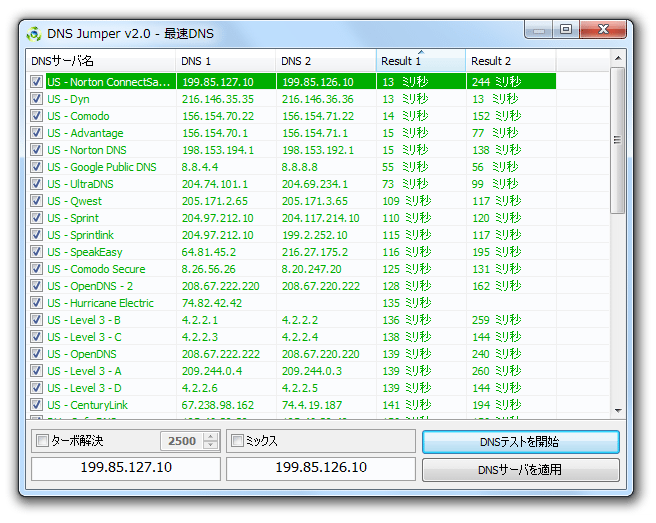This screenshot has height=523, width=656.
Task: Toggle the US - Comodo checkbox
Action: pos(36,115)
